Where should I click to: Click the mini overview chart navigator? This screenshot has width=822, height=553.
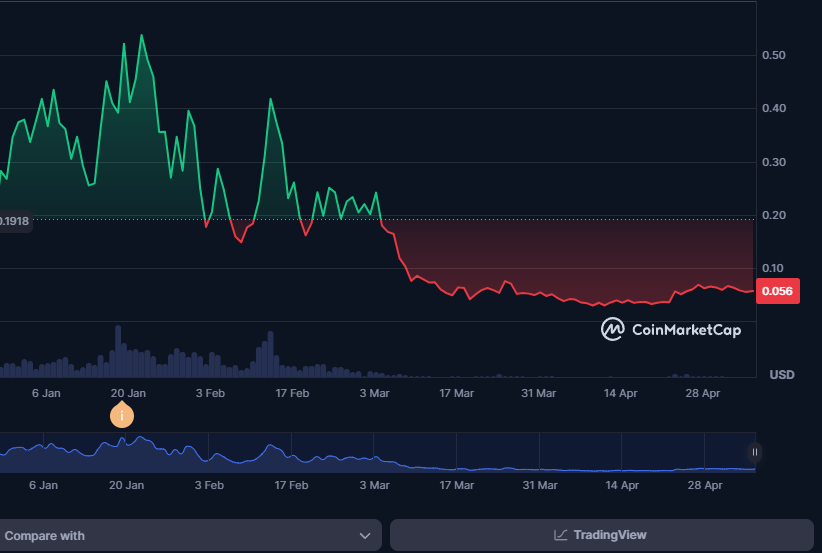click(377, 452)
